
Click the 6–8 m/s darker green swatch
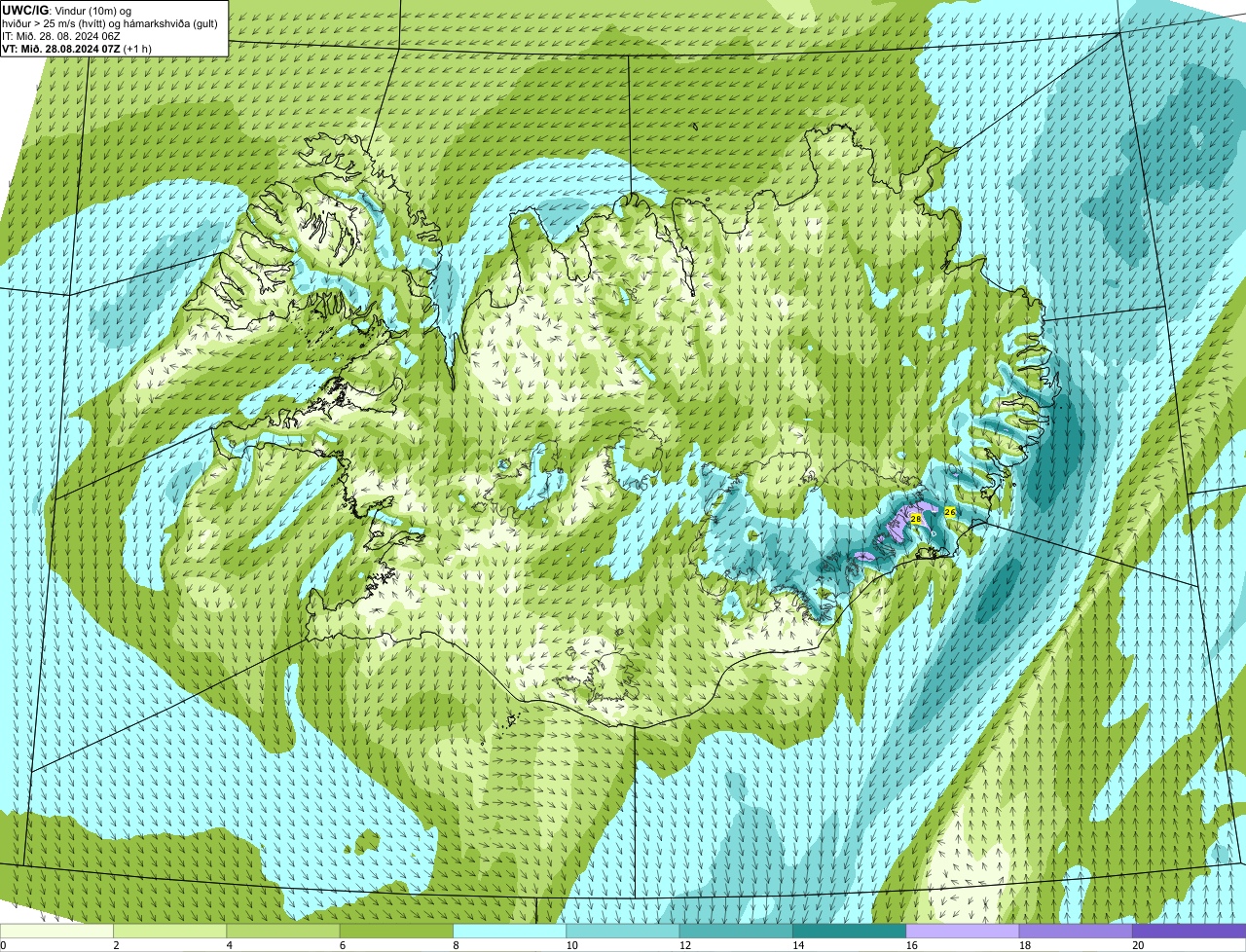(x=396, y=932)
